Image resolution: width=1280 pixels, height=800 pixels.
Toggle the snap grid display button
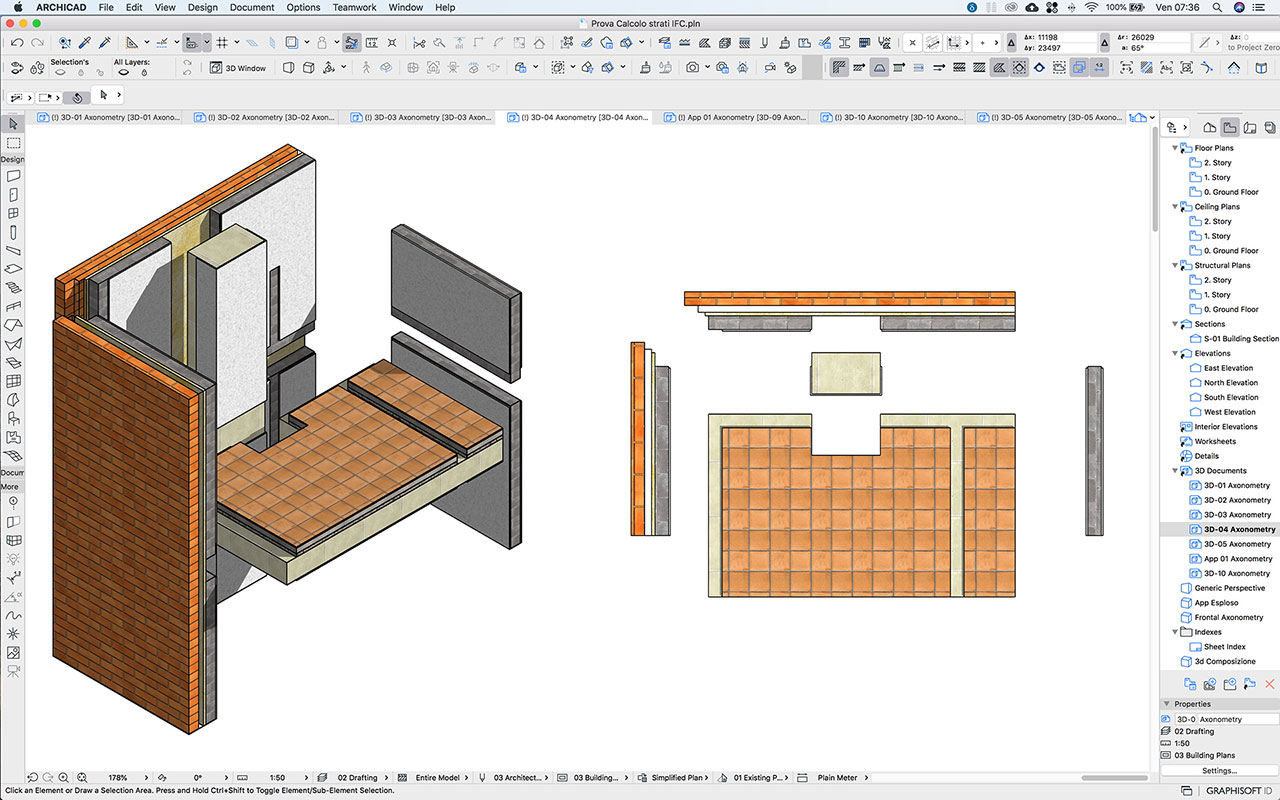pos(221,42)
